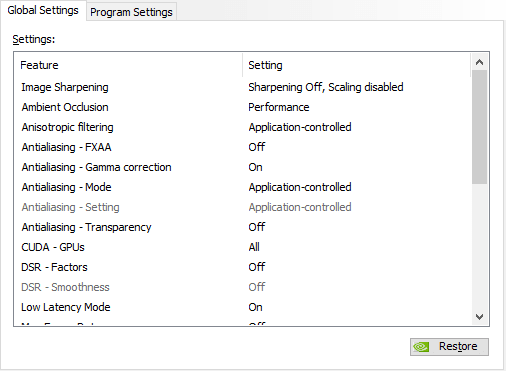This screenshot has height=371, width=506.
Task: Open the Antialiasing - FXAA Off setting
Action: click(x=256, y=147)
